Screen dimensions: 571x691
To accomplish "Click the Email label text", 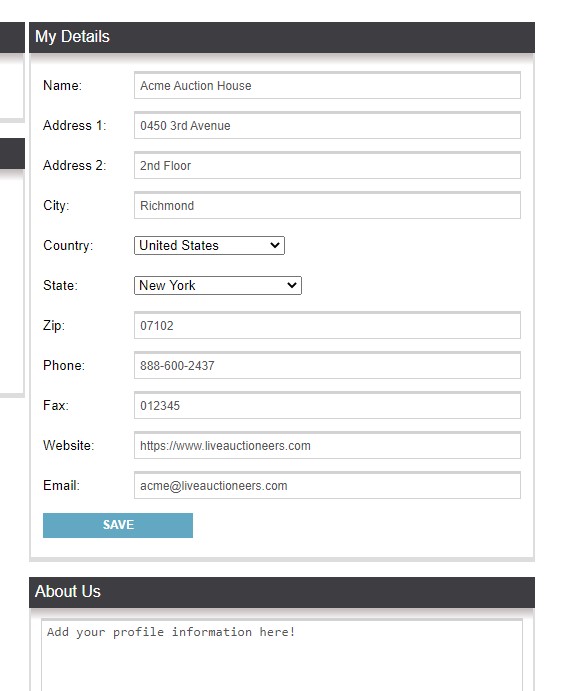I will (x=61, y=486).
